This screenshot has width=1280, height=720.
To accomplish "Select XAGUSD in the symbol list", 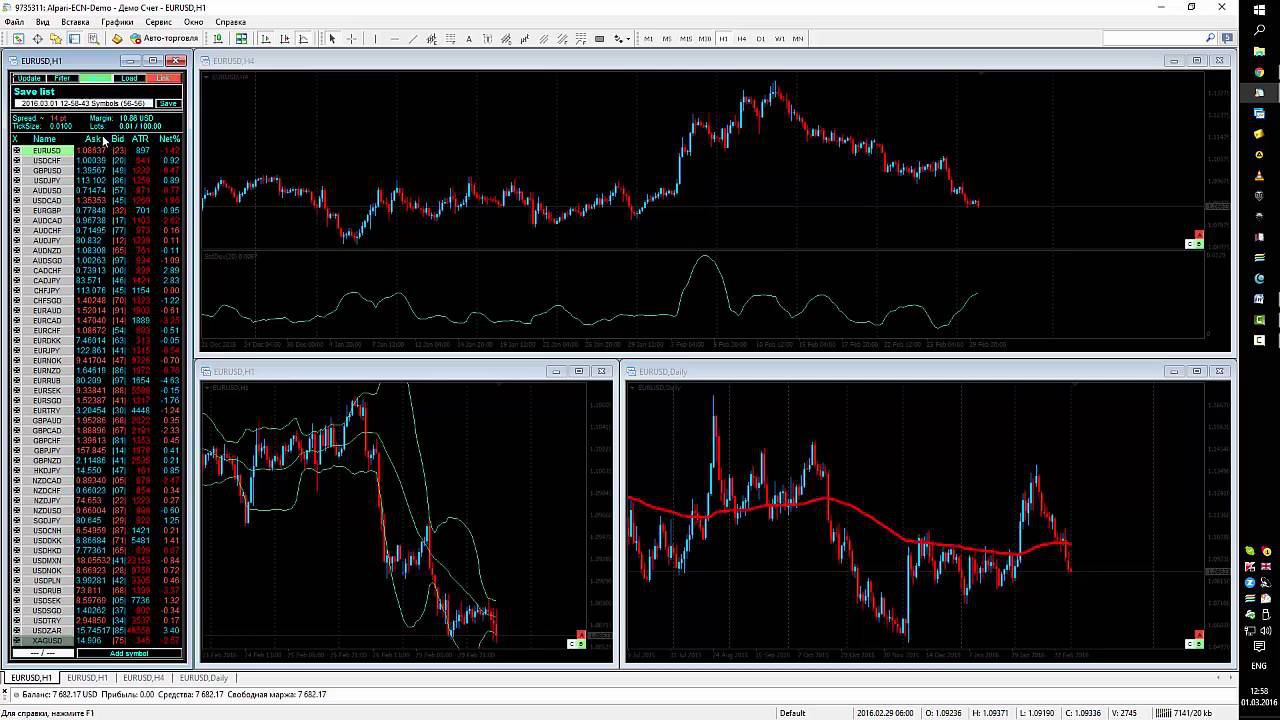I will (46, 641).
